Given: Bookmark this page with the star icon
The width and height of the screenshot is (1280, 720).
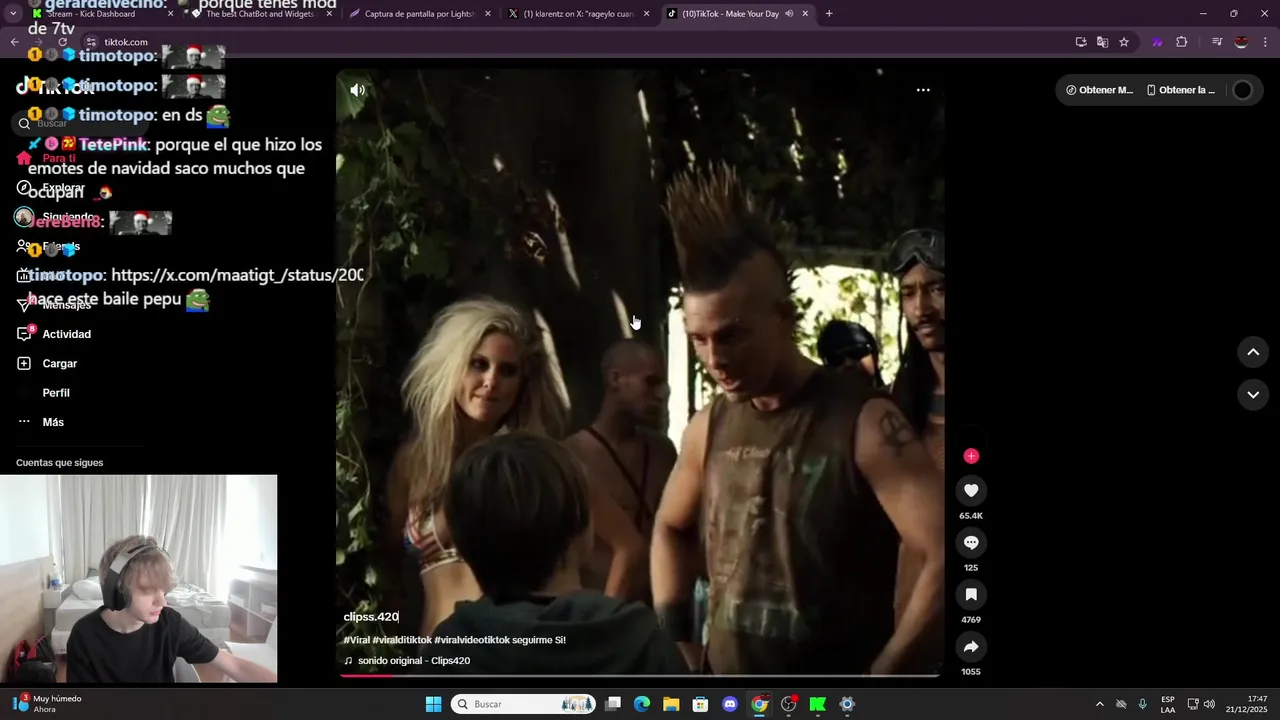Looking at the screenshot, I should pyautogui.click(x=1124, y=42).
